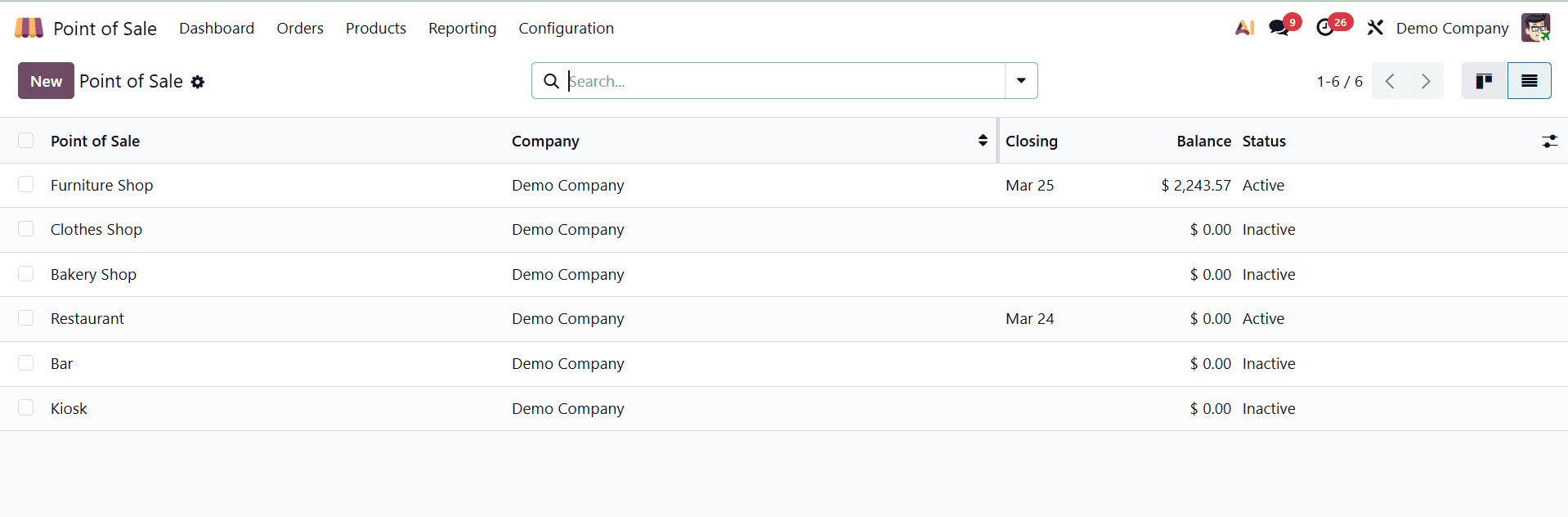Check the Bakery Shop row checkbox
Viewport: 1568px width, 517px height.
point(26,274)
